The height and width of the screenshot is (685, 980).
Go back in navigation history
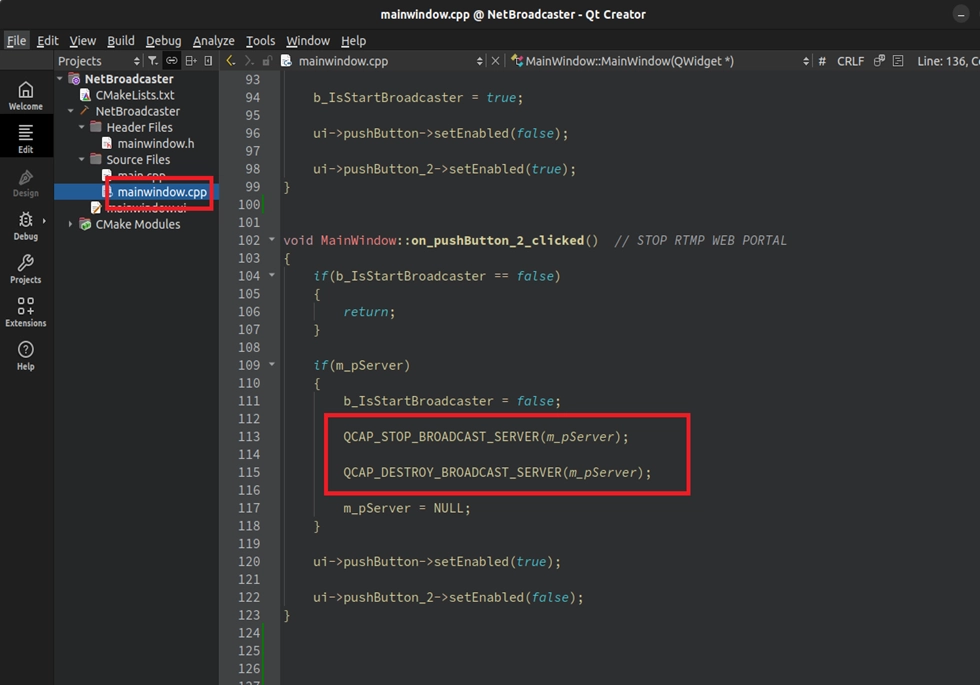pos(231,61)
